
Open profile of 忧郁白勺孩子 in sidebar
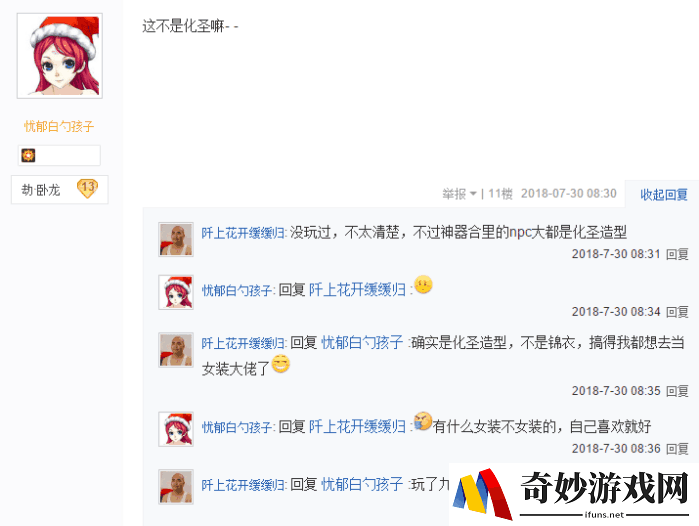59,126
